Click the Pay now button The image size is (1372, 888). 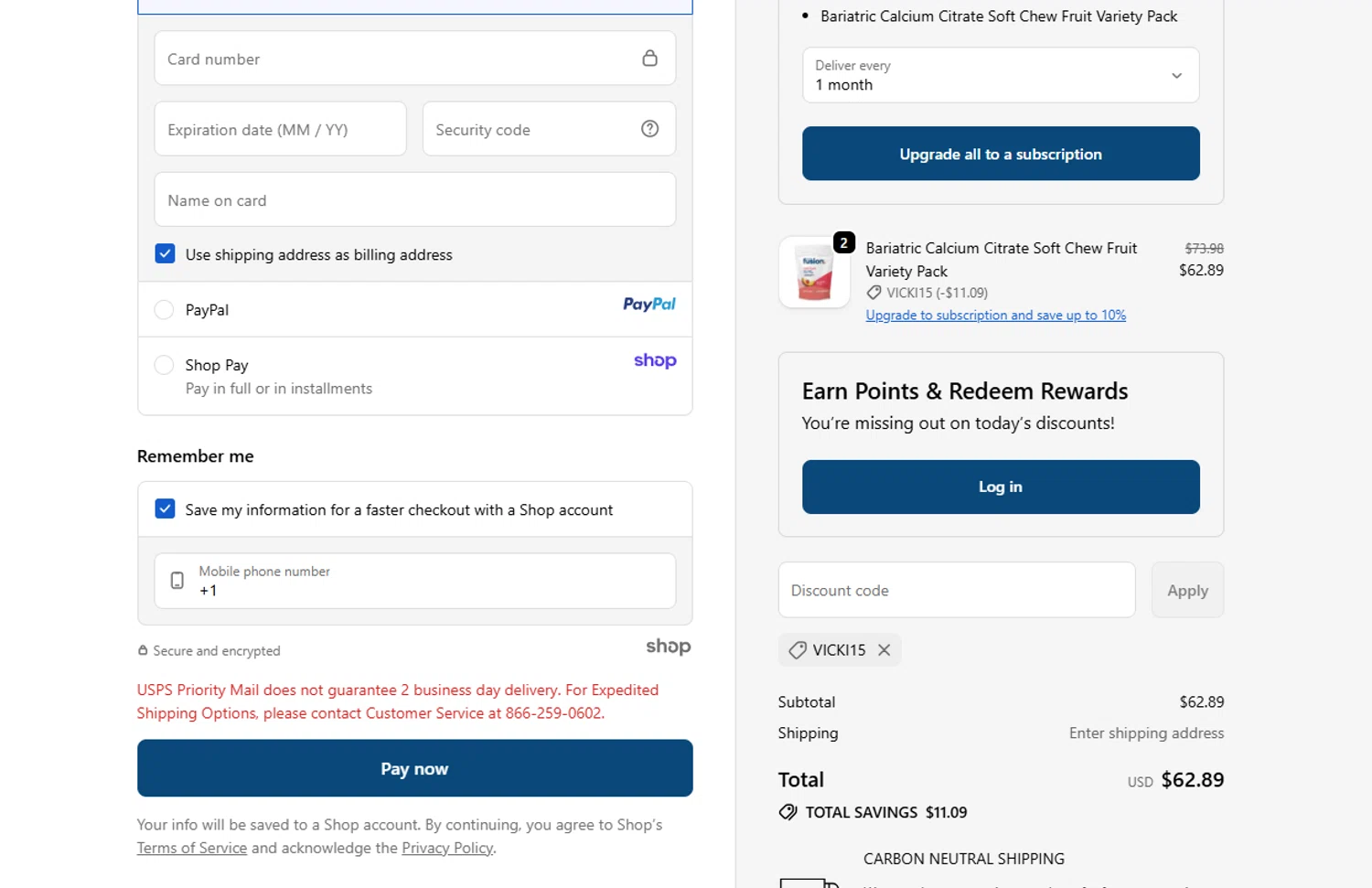click(x=414, y=768)
